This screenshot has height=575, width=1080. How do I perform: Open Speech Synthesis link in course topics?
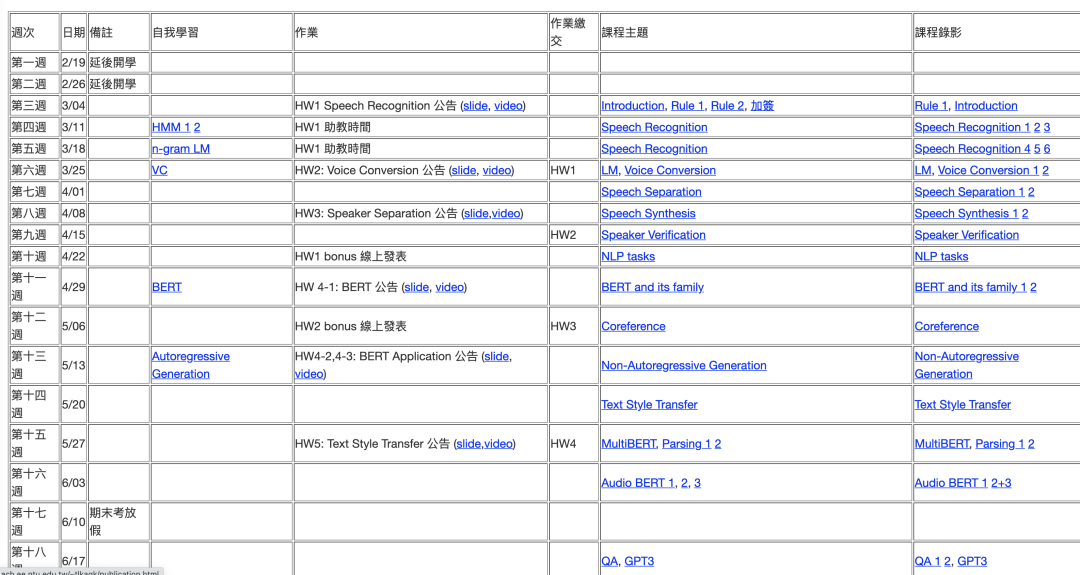coord(648,213)
